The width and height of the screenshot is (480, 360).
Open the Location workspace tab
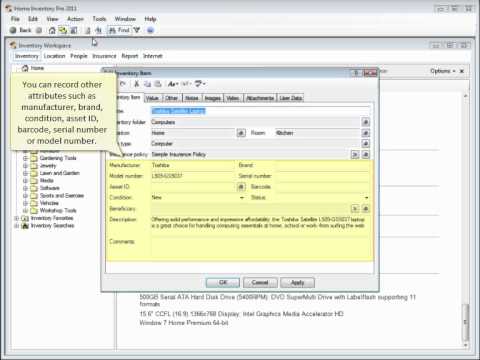(x=54, y=56)
